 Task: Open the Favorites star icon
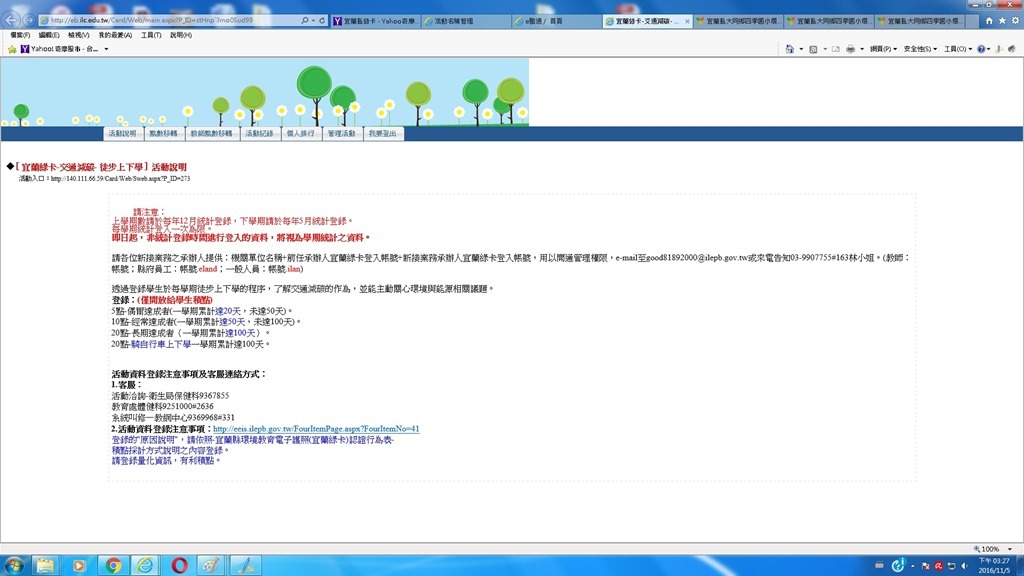pyautogui.click(x=1001, y=20)
